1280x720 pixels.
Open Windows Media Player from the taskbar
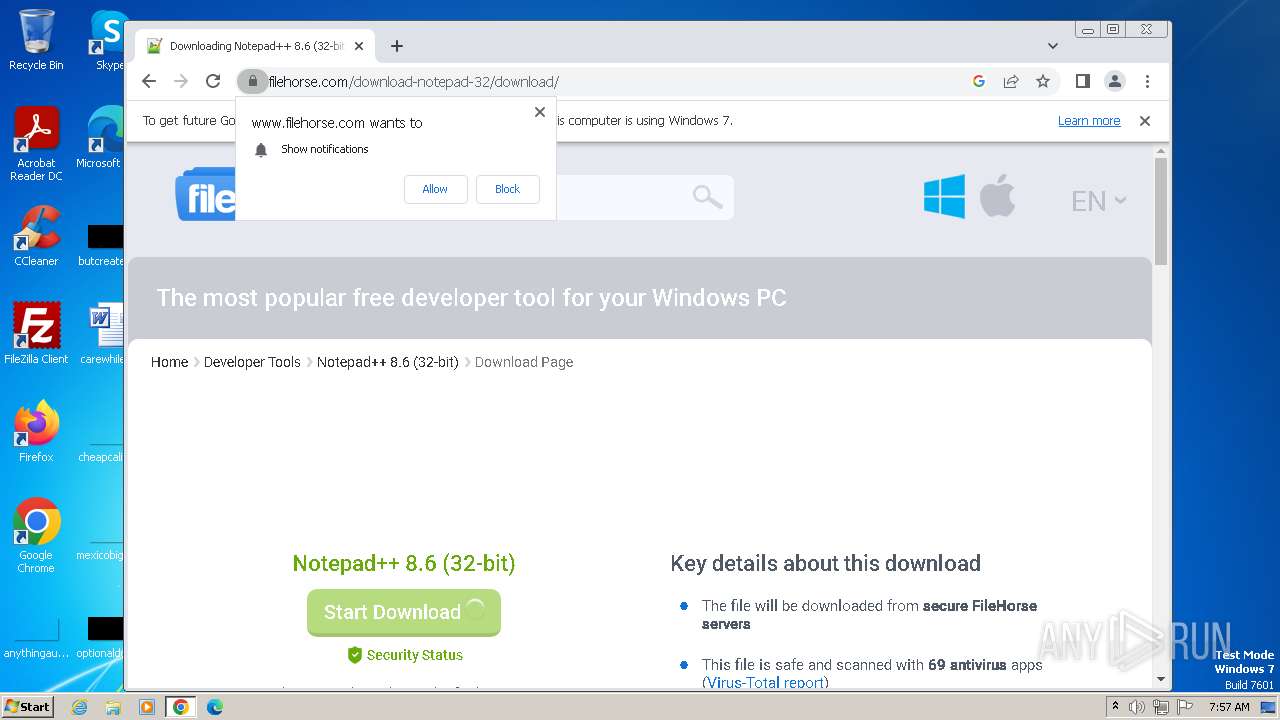click(x=146, y=707)
